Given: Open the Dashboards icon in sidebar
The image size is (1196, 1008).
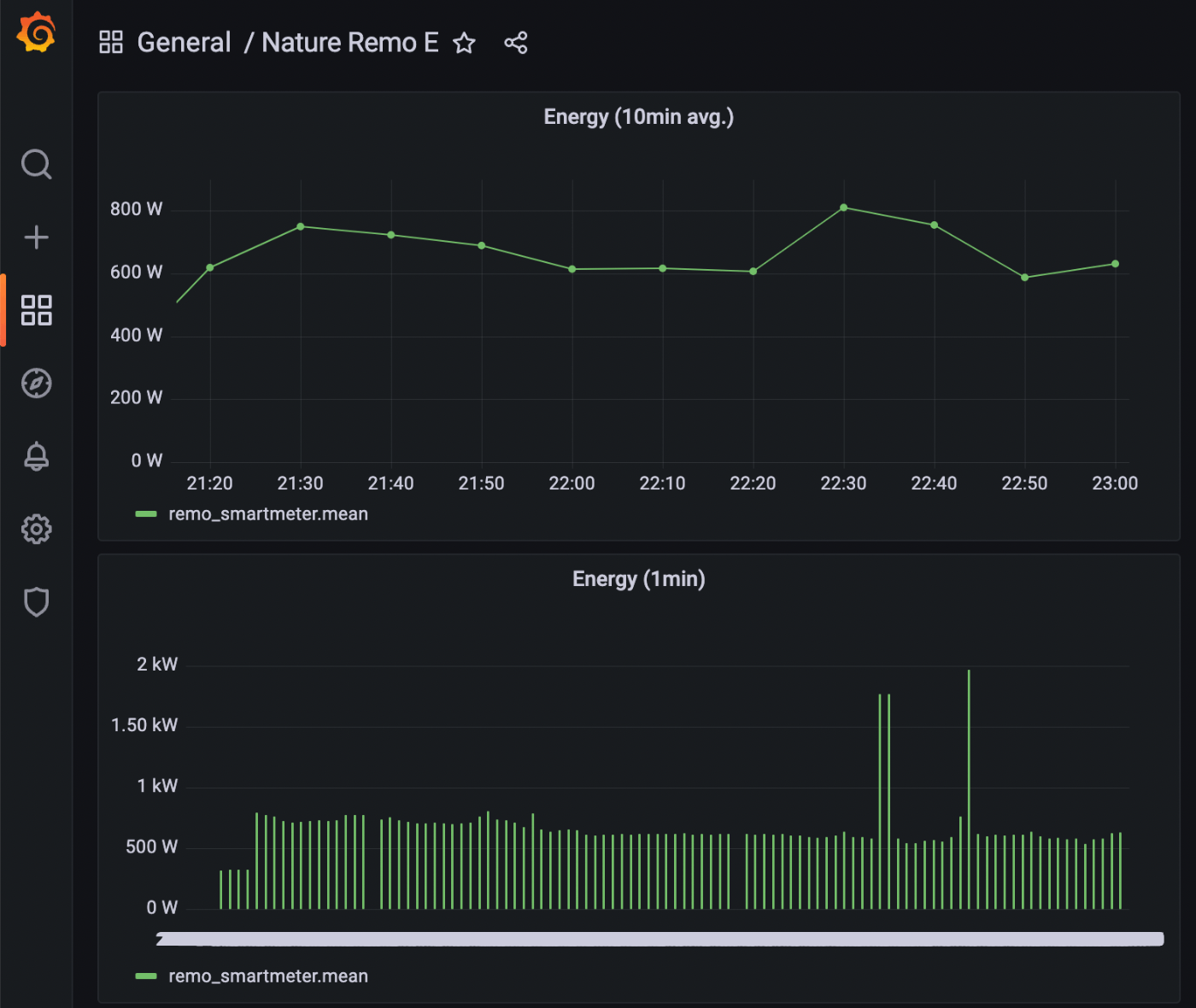Looking at the screenshot, I should tap(37, 310).
